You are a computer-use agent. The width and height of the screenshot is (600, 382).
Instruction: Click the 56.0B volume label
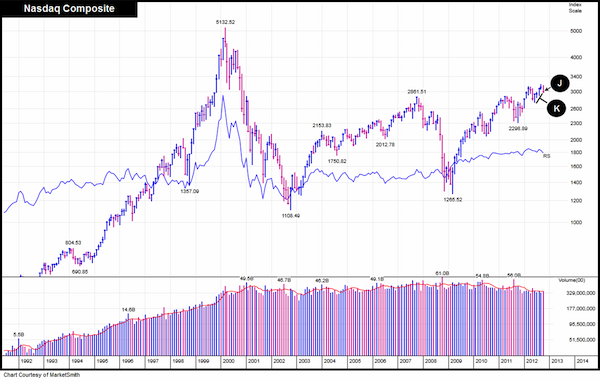(x=514, y=275)
